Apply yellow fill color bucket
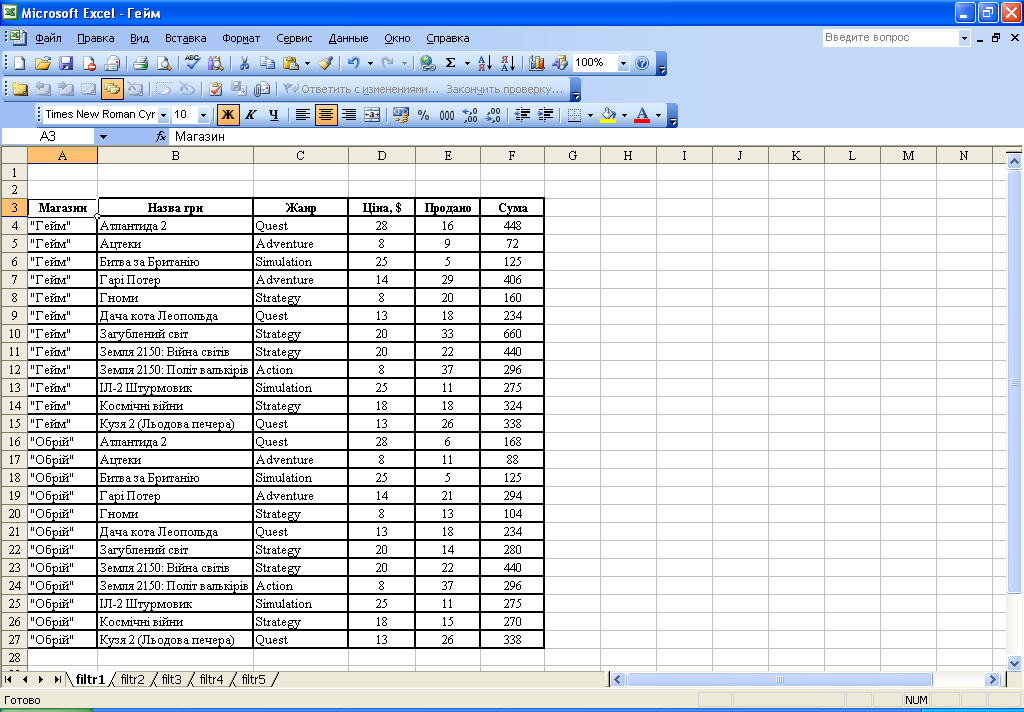1024x712 pixels. tap(609, 115)
